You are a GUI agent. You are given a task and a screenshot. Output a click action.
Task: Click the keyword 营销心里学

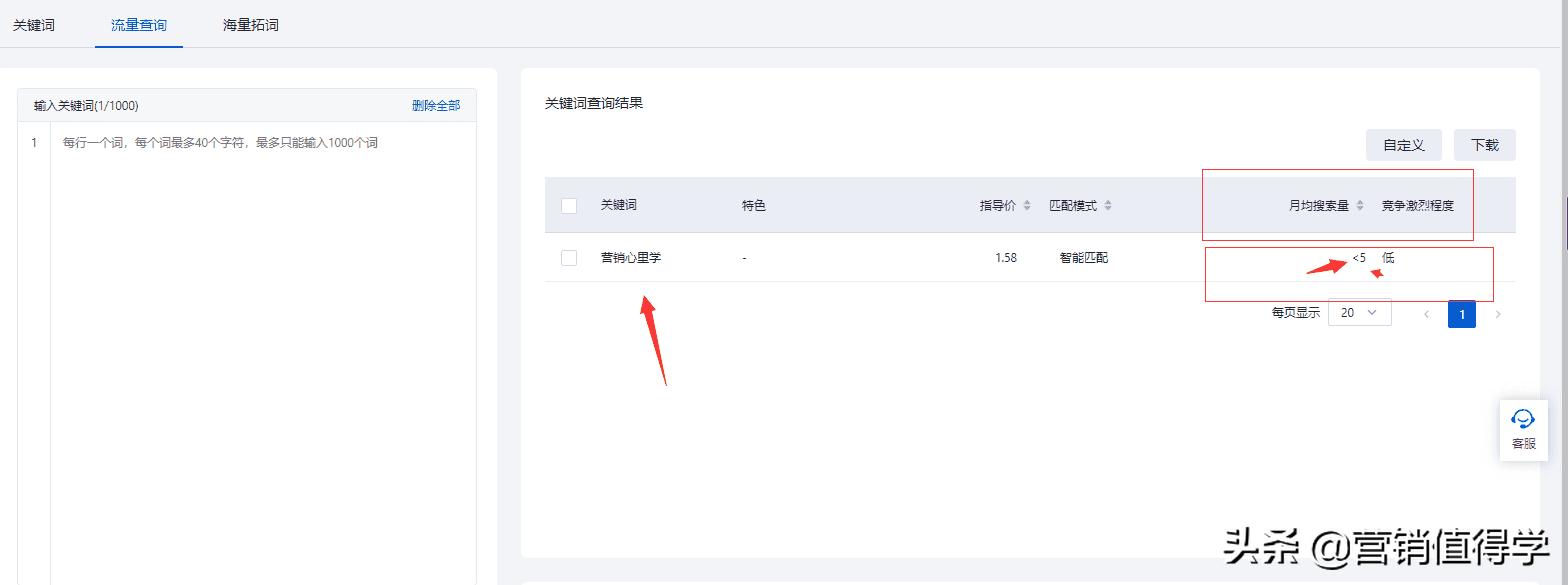point(631,258)
